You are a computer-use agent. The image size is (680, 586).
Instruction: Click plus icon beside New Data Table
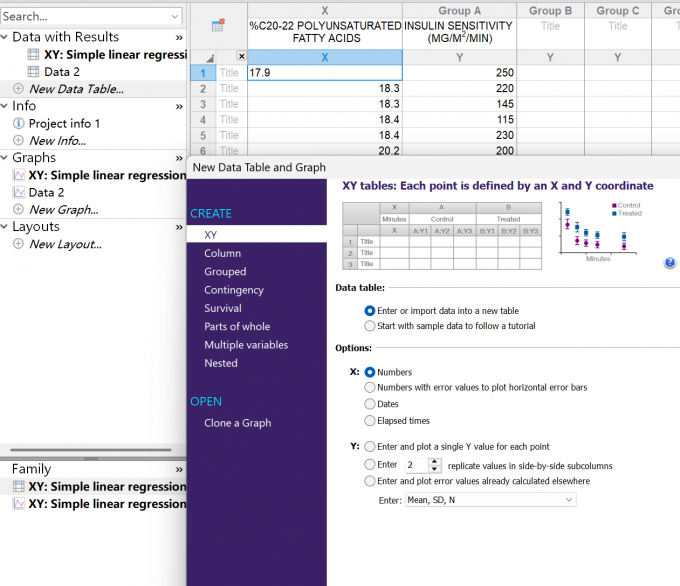coord(18,88)
